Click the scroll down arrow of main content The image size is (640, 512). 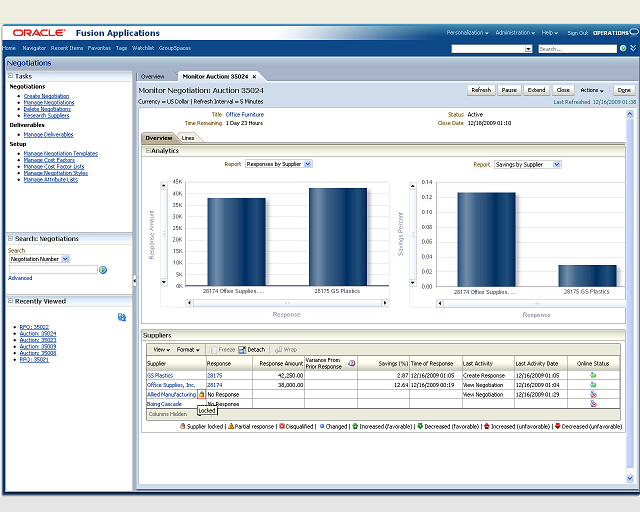point(630,479)
